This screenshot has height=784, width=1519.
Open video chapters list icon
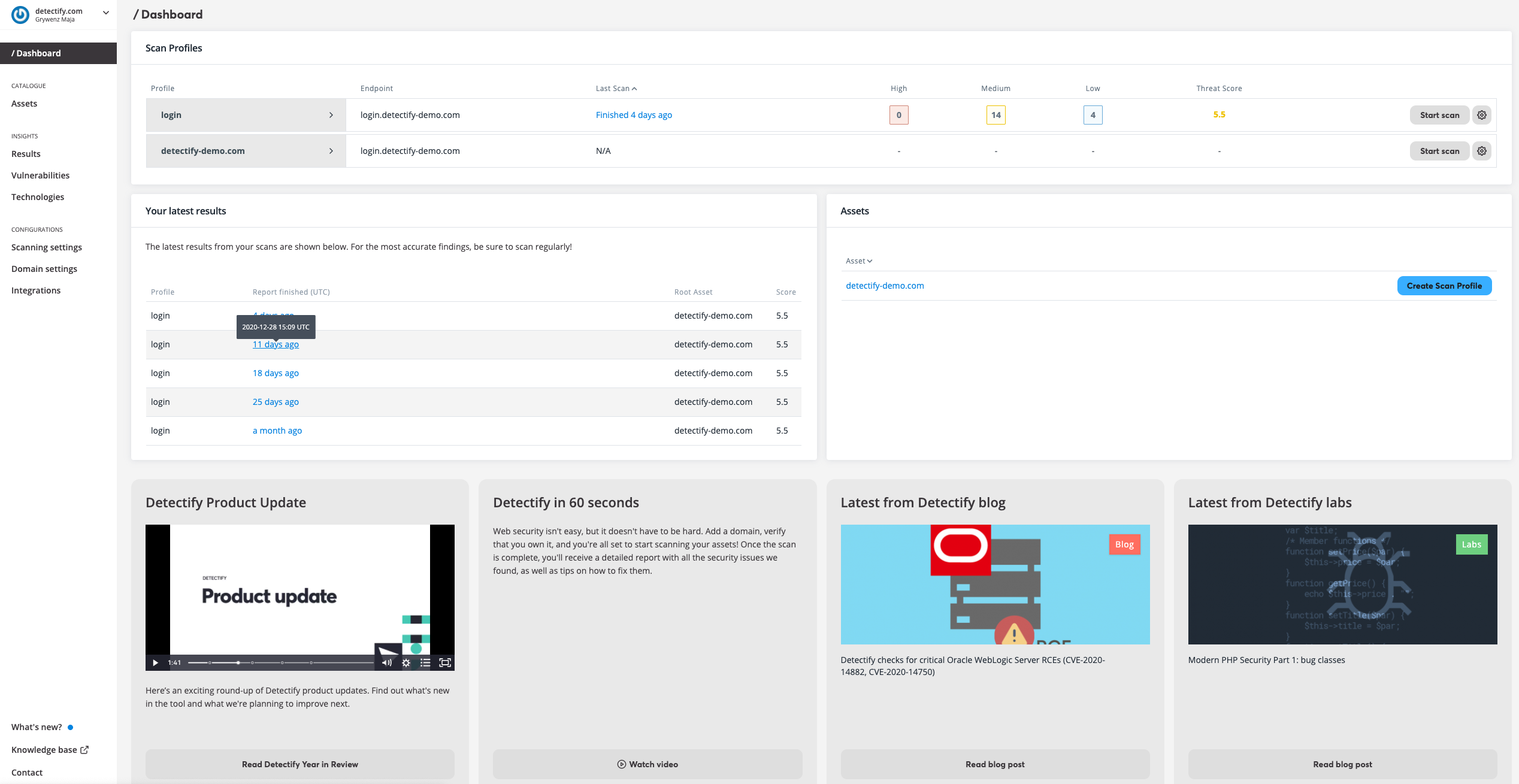(425, 662)
